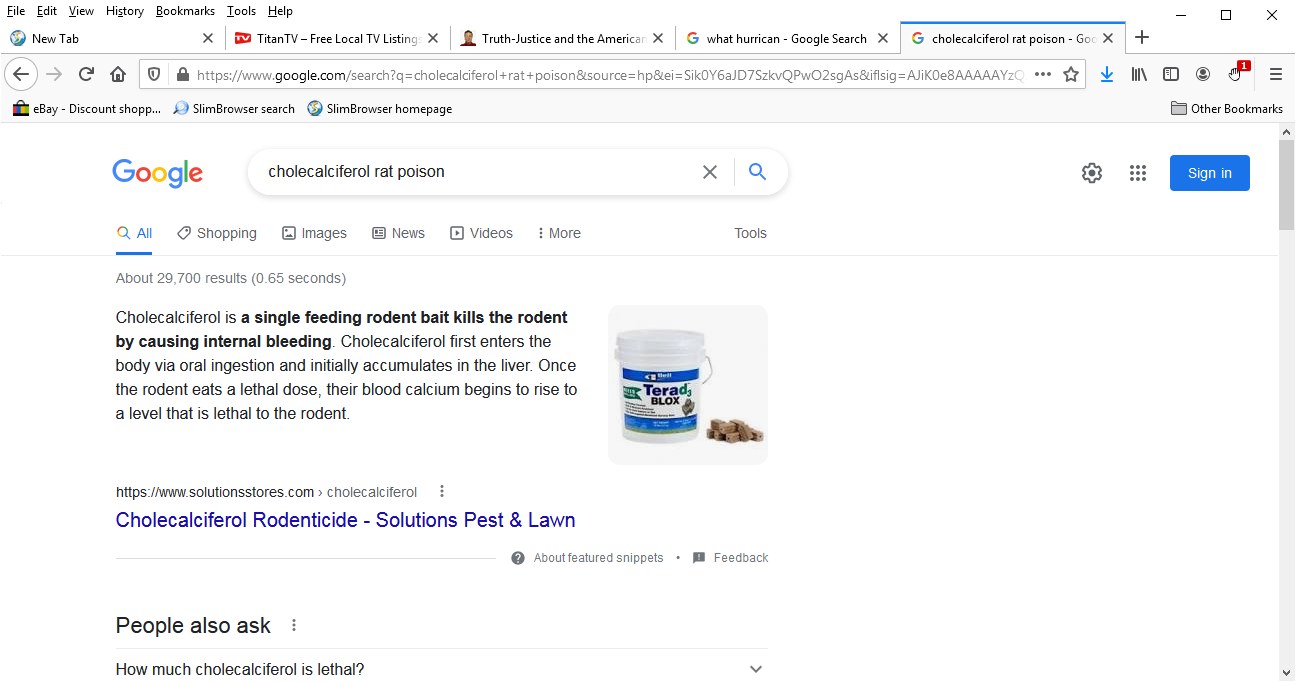Open the Google apps grid
This screenshot has height=682, width=1296.
click(1138, 173)
